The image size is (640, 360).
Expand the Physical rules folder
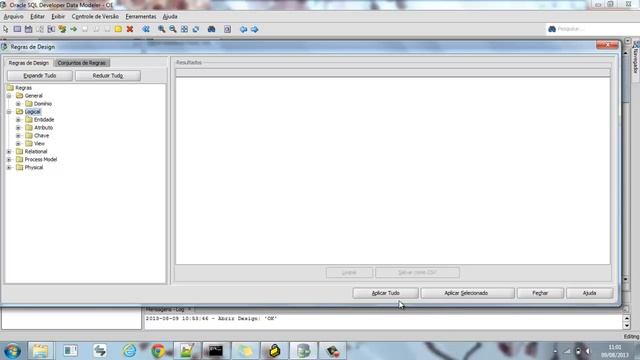point(9,167)
